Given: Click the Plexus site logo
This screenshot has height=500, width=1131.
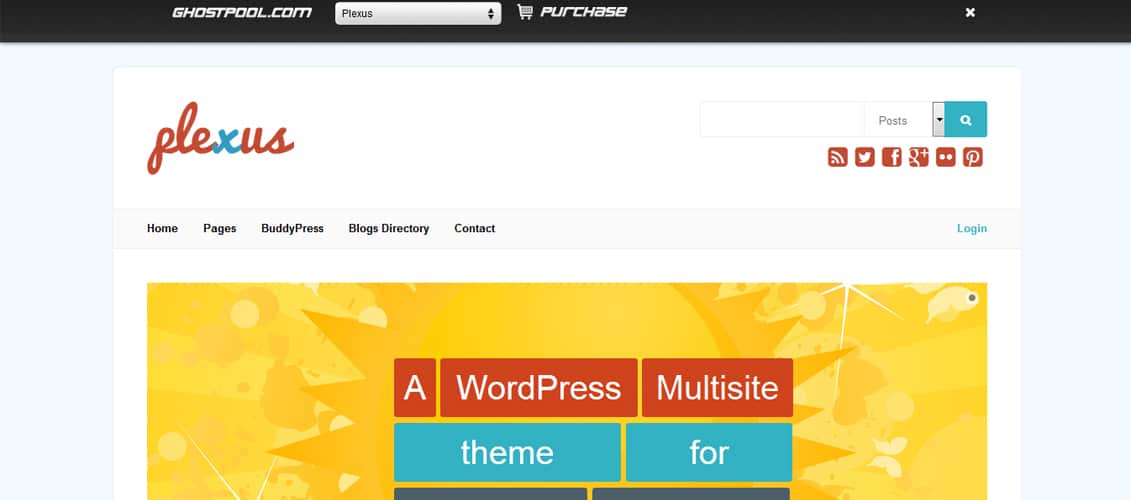Looking at the screenshot, I should tap(221, 138).
